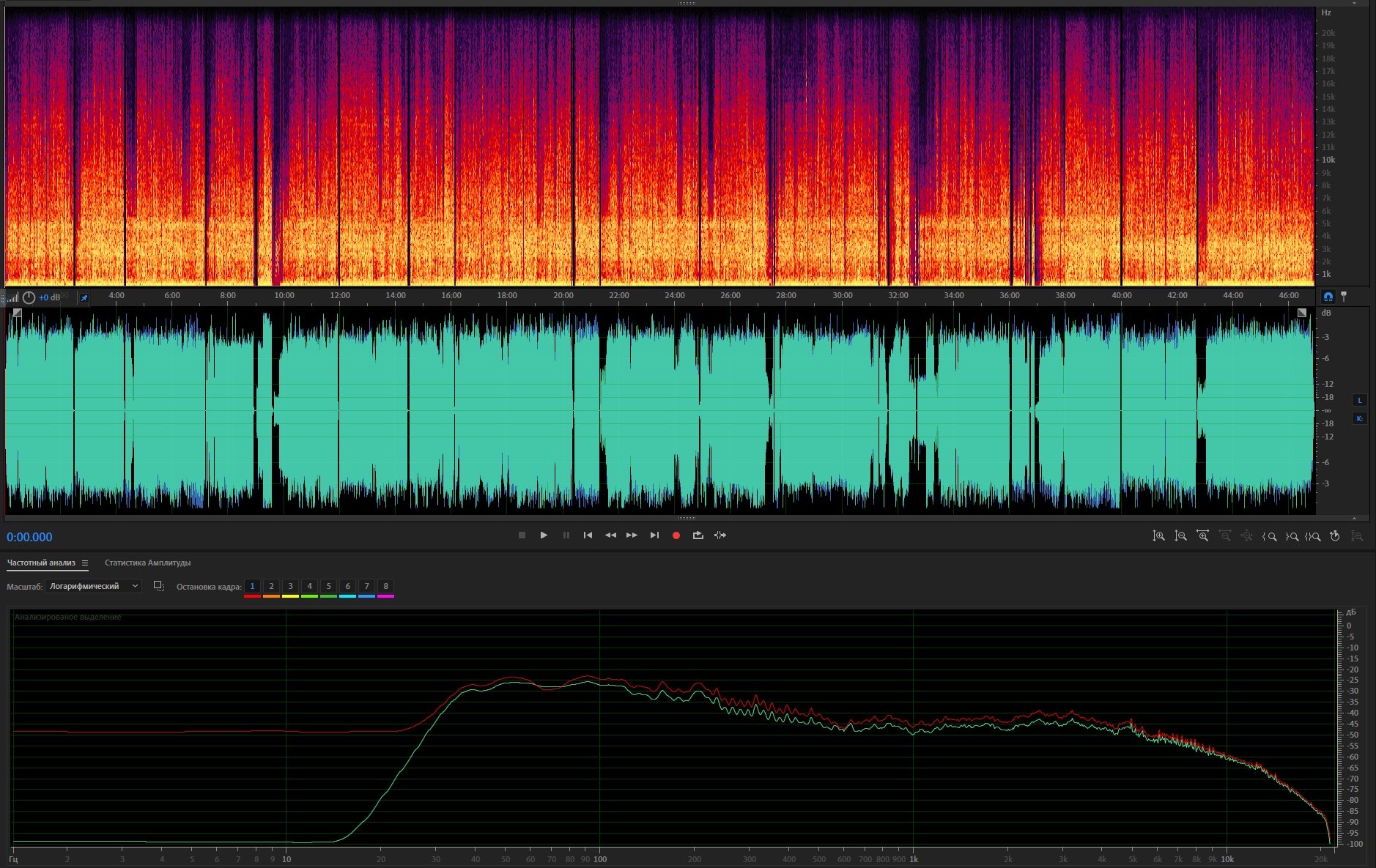Click the 100 label on frequency analysis axis
Image resolution: width=1376 pixels, height=868 pixels.
[x=600, y=859]
